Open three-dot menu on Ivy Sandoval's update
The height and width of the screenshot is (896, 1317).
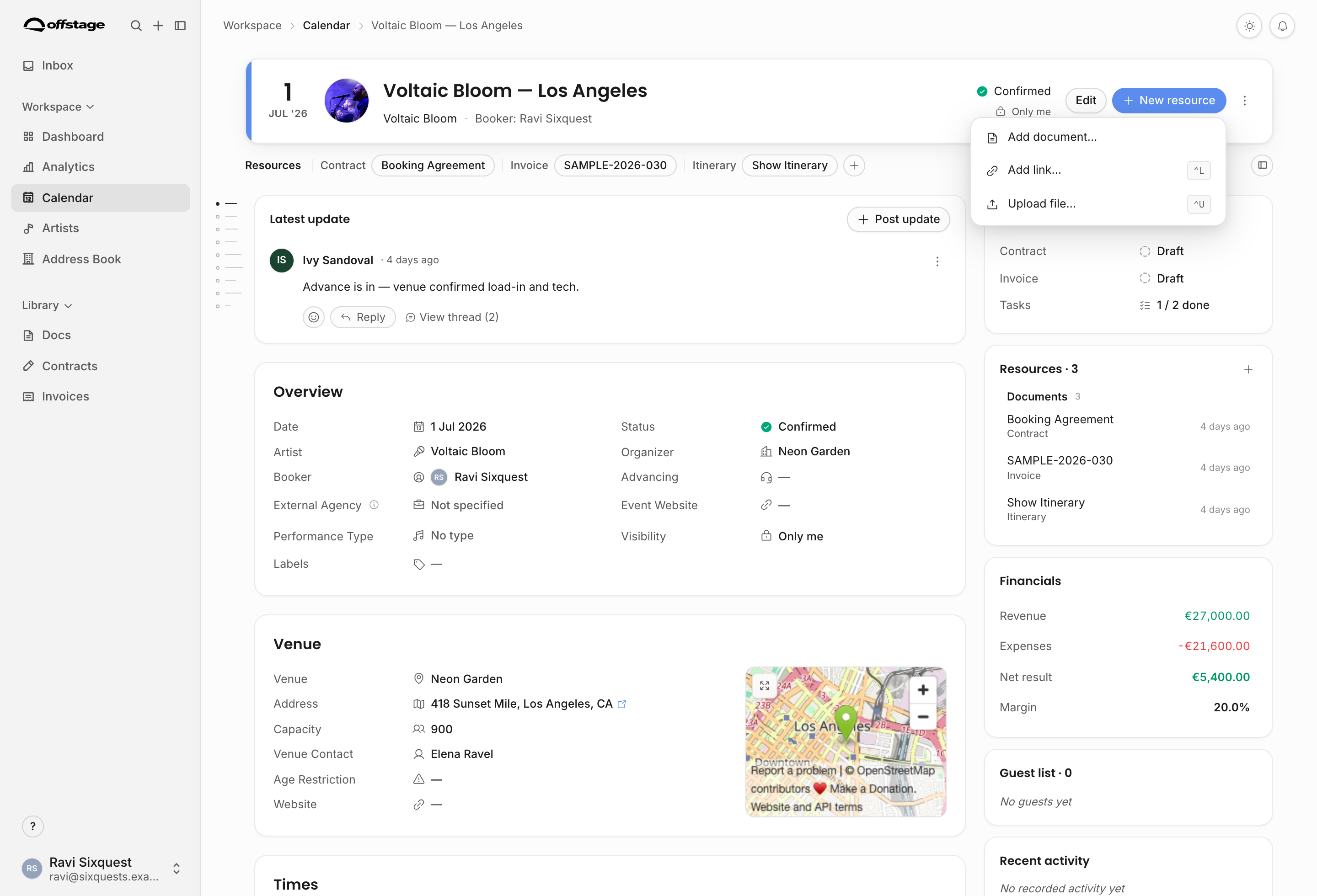(x=937, y=261)
